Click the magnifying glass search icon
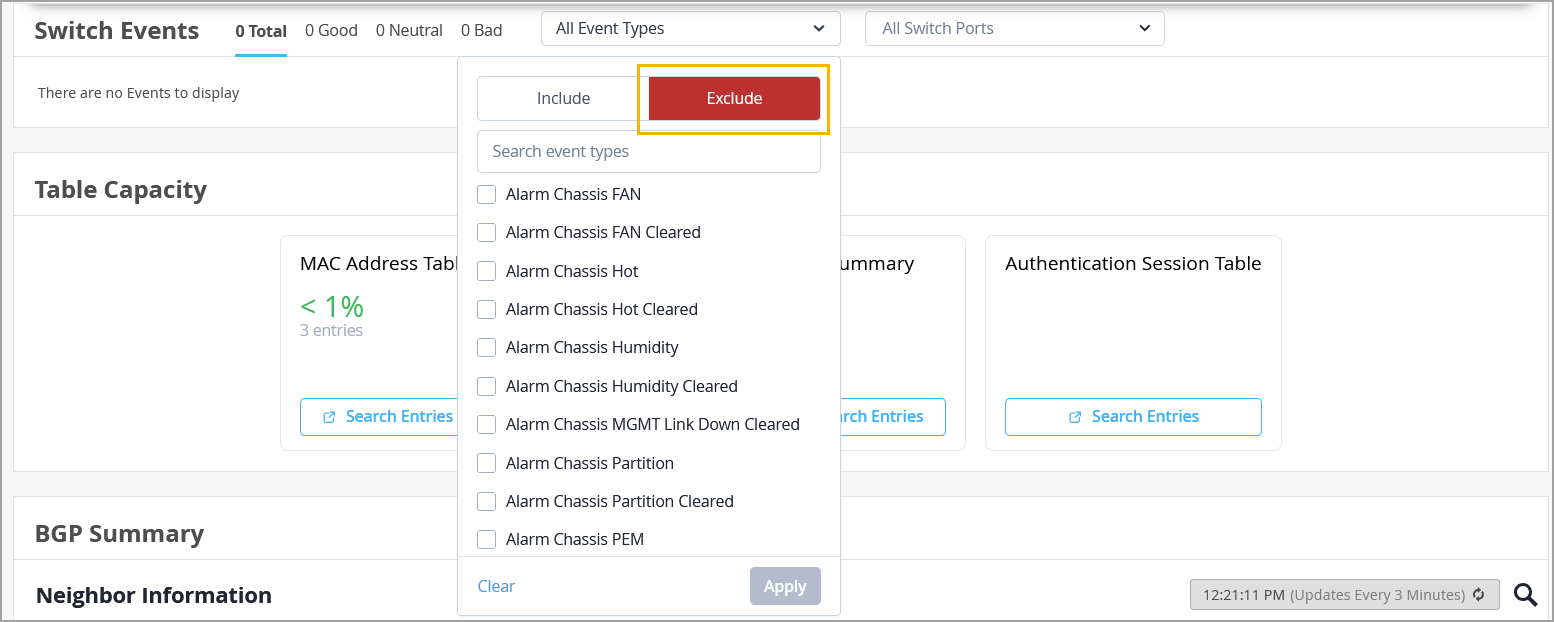 [x=1525, y=595]
